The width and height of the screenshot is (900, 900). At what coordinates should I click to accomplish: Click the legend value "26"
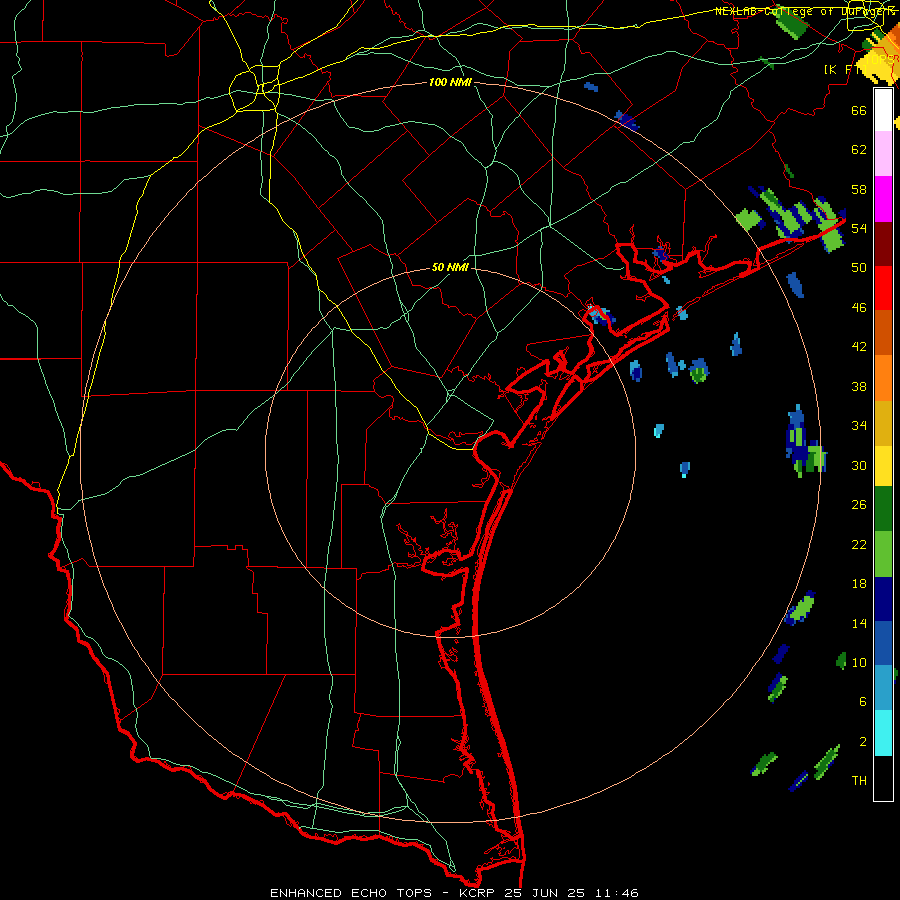tap(859, 505)
